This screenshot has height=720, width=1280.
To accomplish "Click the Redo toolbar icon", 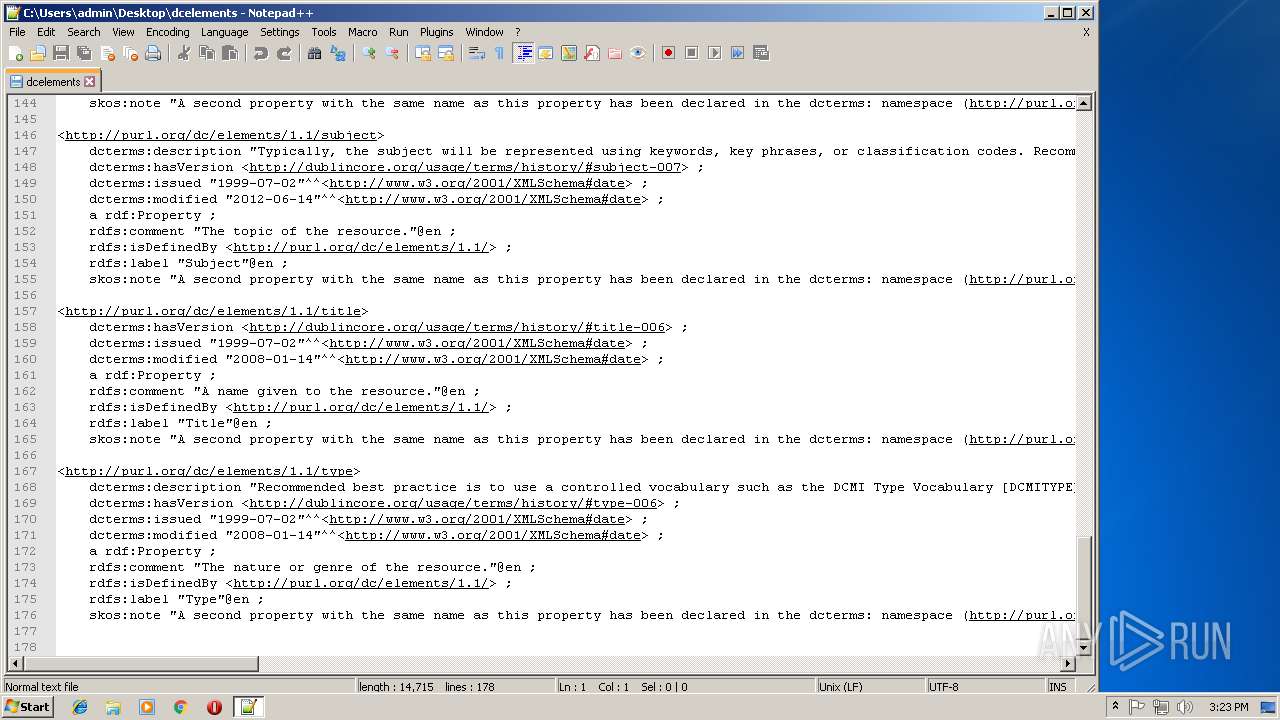I will [x=284, y=53].
